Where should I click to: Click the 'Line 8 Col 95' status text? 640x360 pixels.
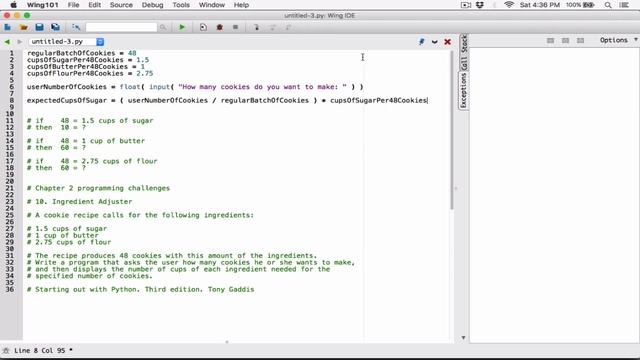pos(40,351)
